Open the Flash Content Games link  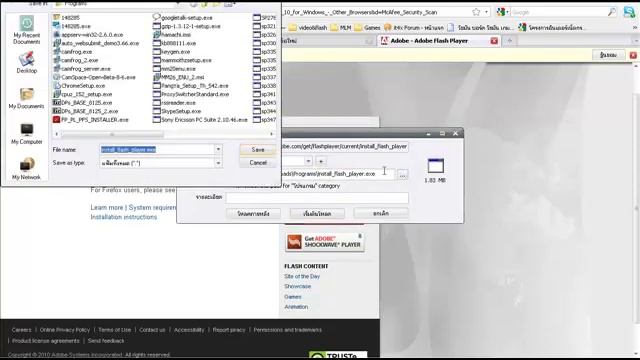(x=293, y=297)
